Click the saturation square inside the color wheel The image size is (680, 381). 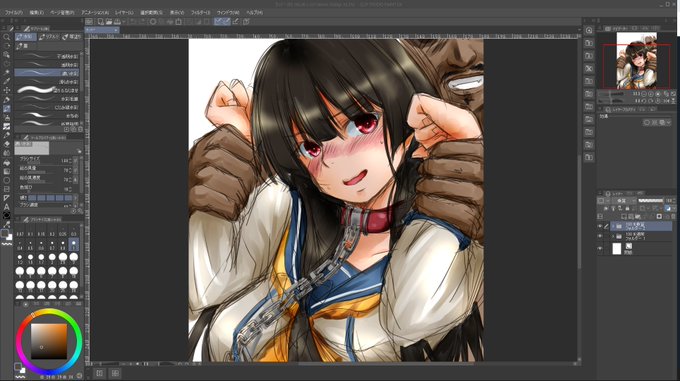49,342
